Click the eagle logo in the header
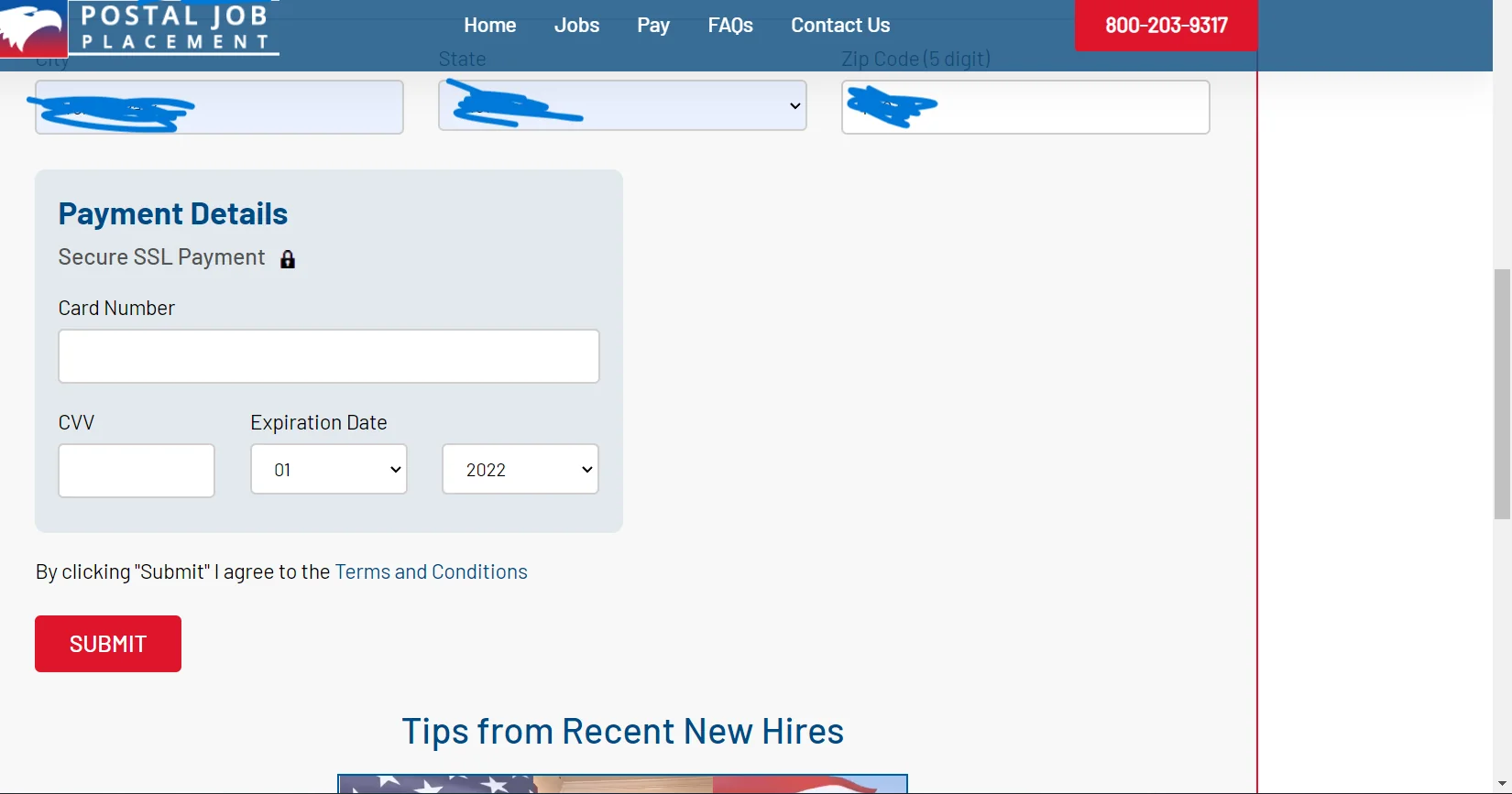The width and height of the screenshot is (1512, 794). (33, 27)
